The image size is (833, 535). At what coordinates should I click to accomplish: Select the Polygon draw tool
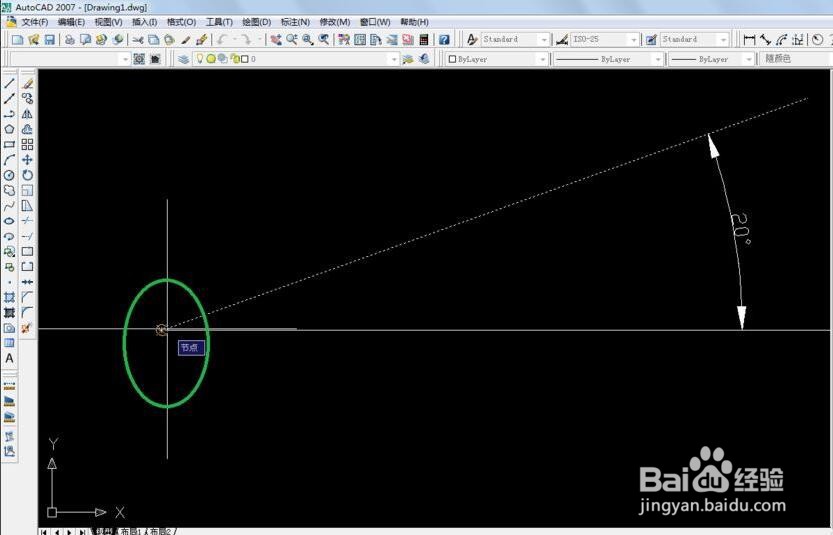pyautogui.click(x=9, y=129)
